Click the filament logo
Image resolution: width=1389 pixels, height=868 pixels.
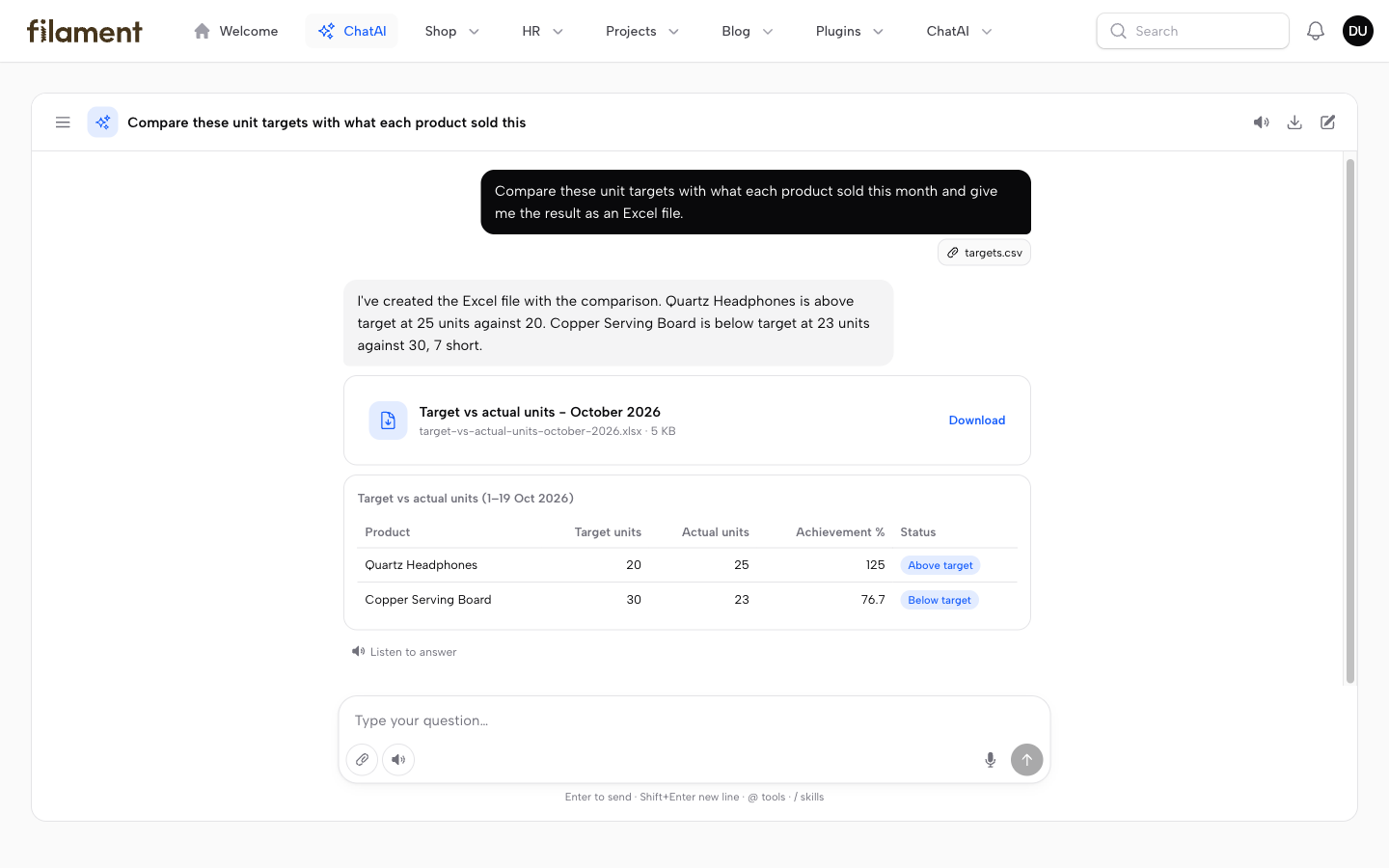click(85, 31)
